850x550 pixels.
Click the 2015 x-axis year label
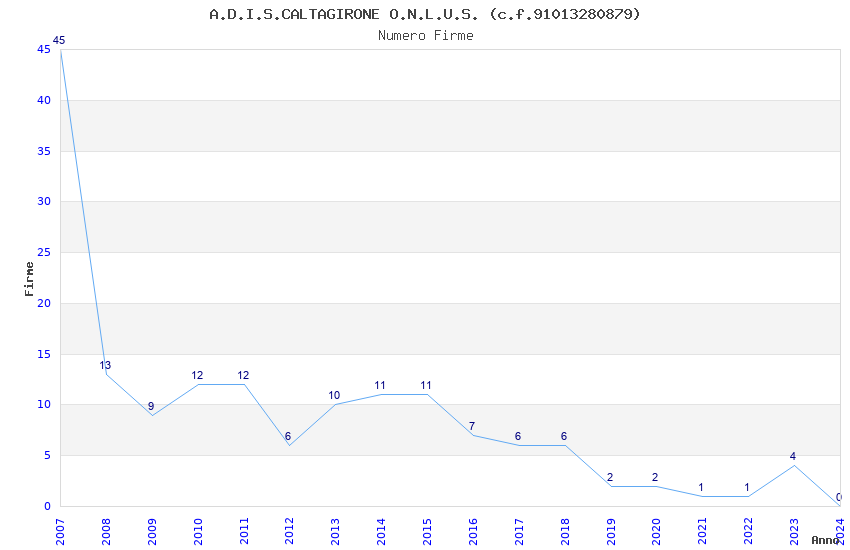pyautogui.click(x=427, y=531)
